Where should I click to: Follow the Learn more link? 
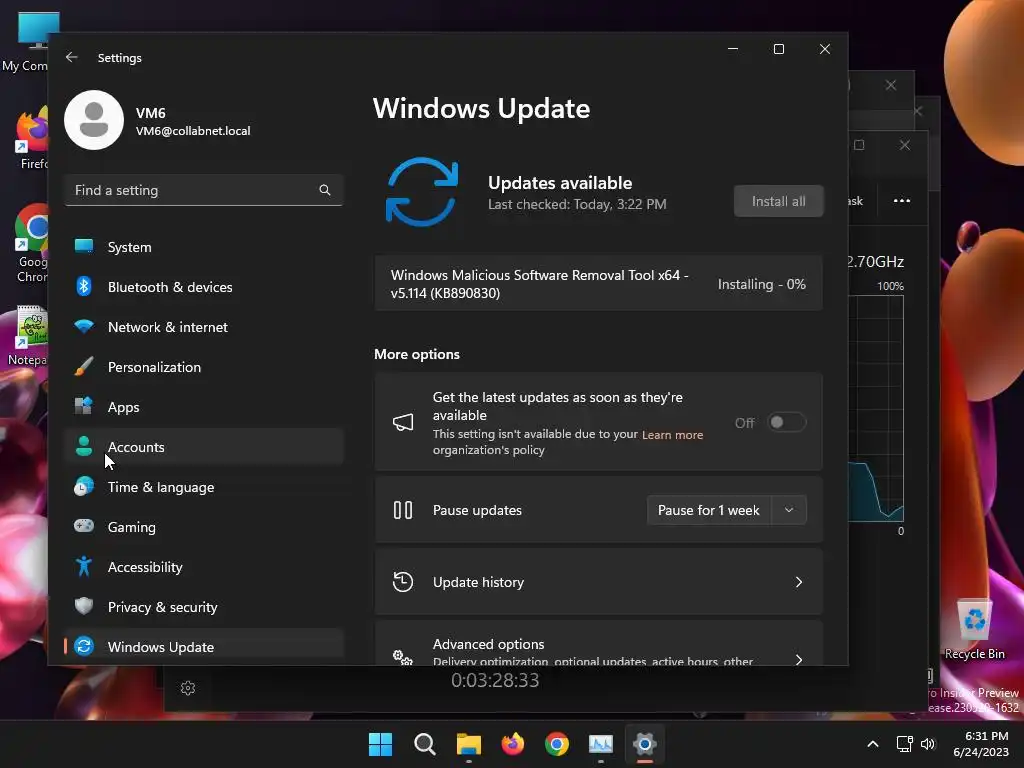click(672, 435)
